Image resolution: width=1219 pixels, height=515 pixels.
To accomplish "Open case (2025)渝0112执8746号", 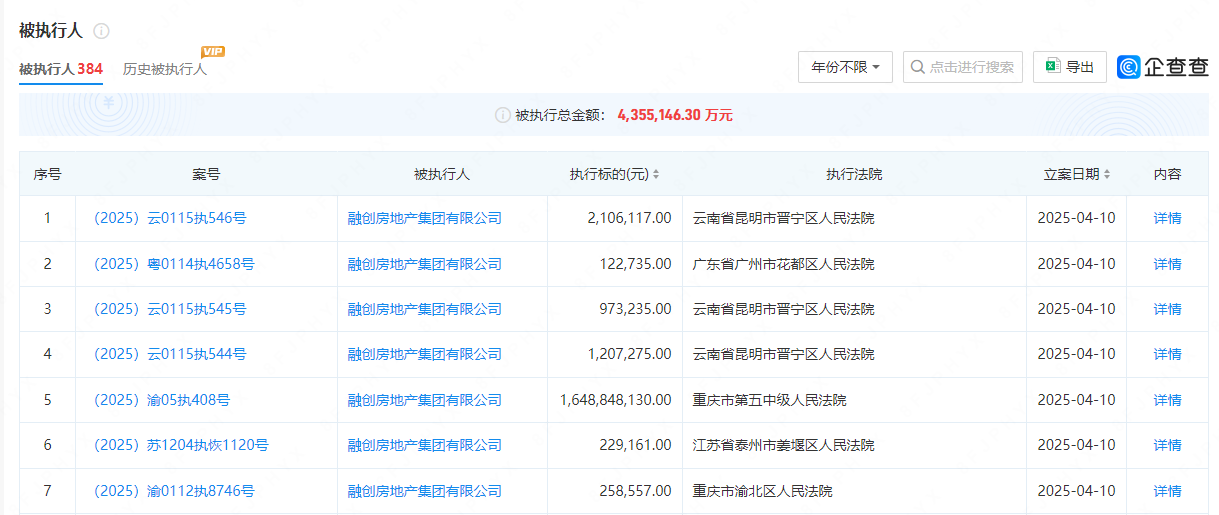I will coord(174,491).
